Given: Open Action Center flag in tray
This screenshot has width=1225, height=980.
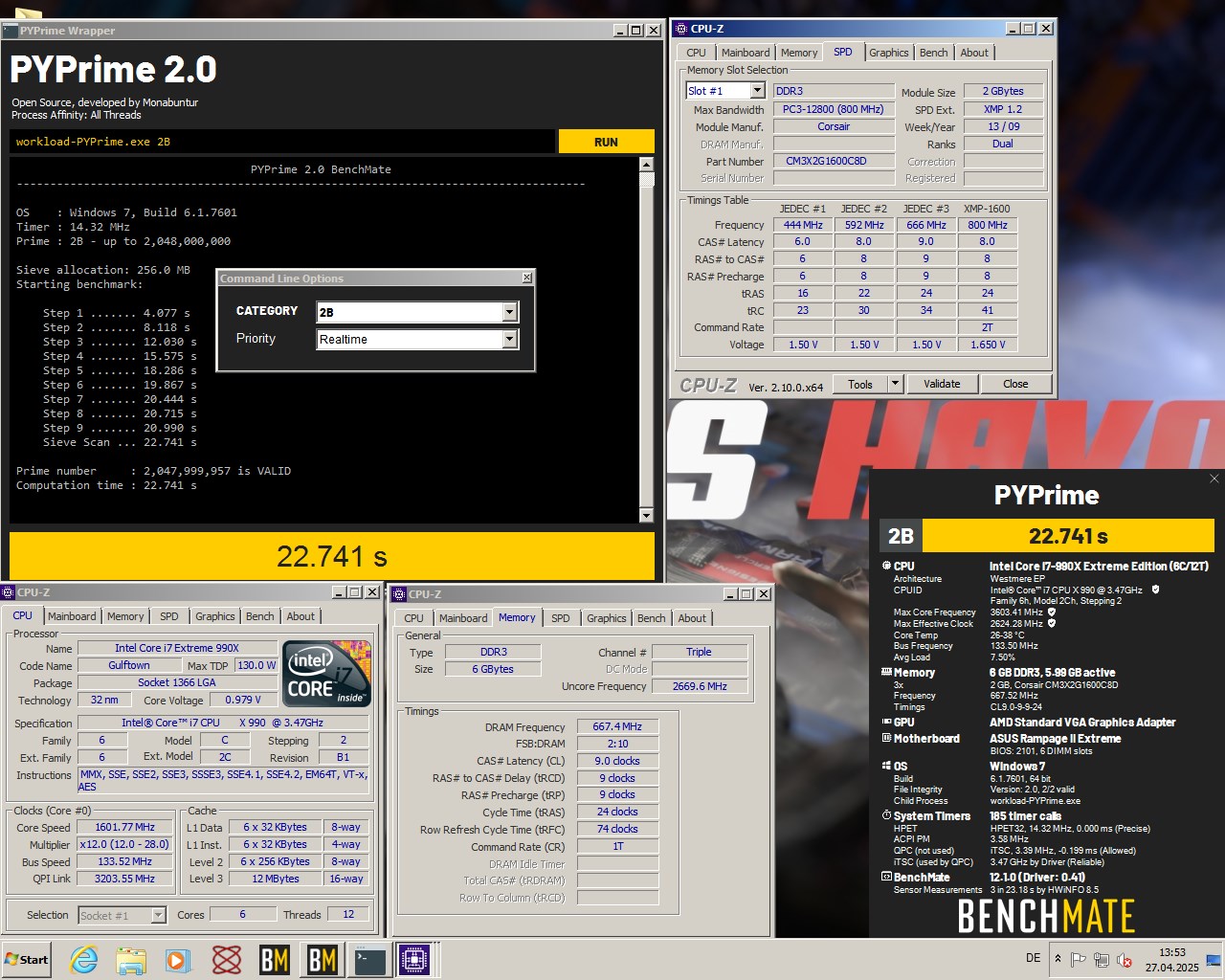Looking at the screenshot, I should [1078, 959].
